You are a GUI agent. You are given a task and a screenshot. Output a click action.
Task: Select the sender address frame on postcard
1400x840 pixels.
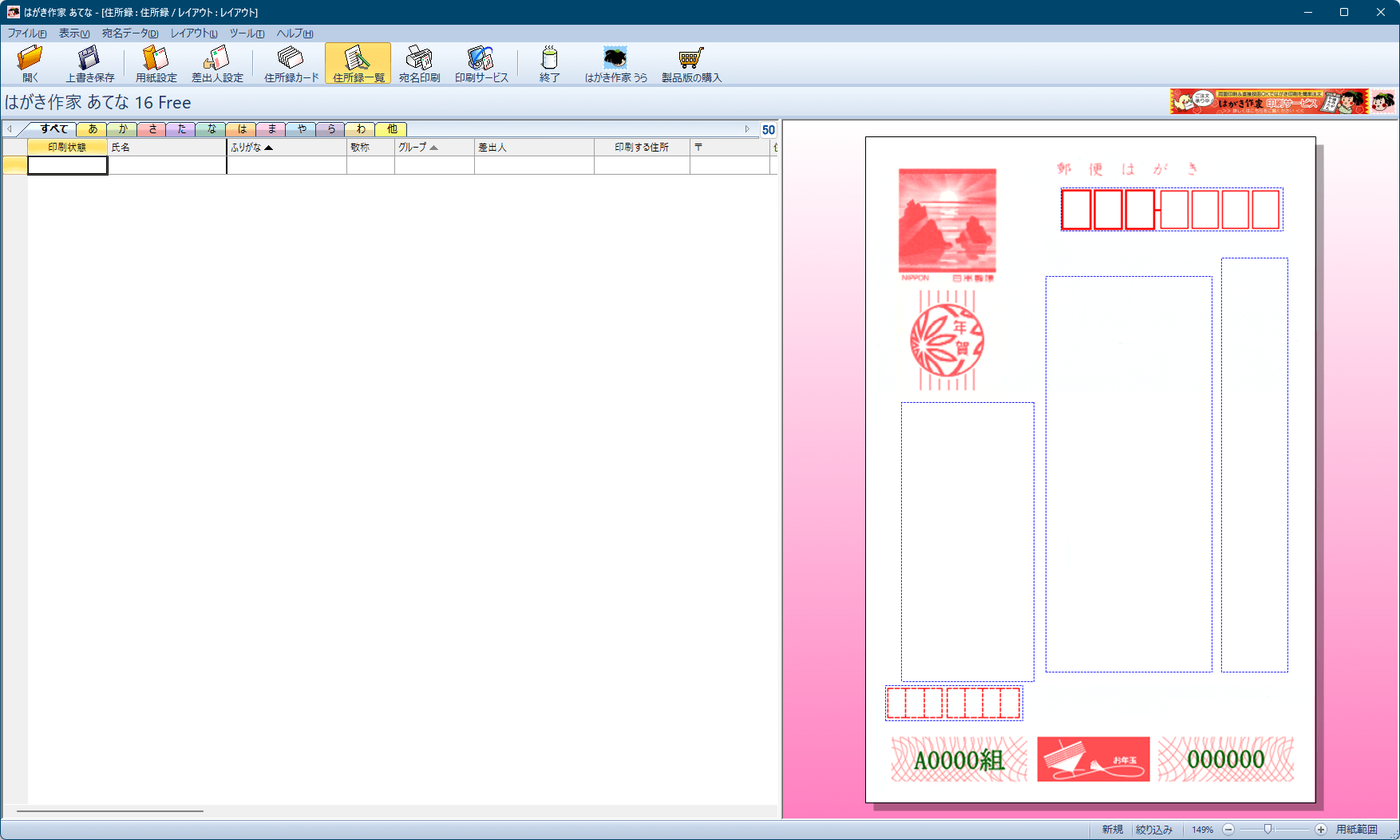pos(967,542)
